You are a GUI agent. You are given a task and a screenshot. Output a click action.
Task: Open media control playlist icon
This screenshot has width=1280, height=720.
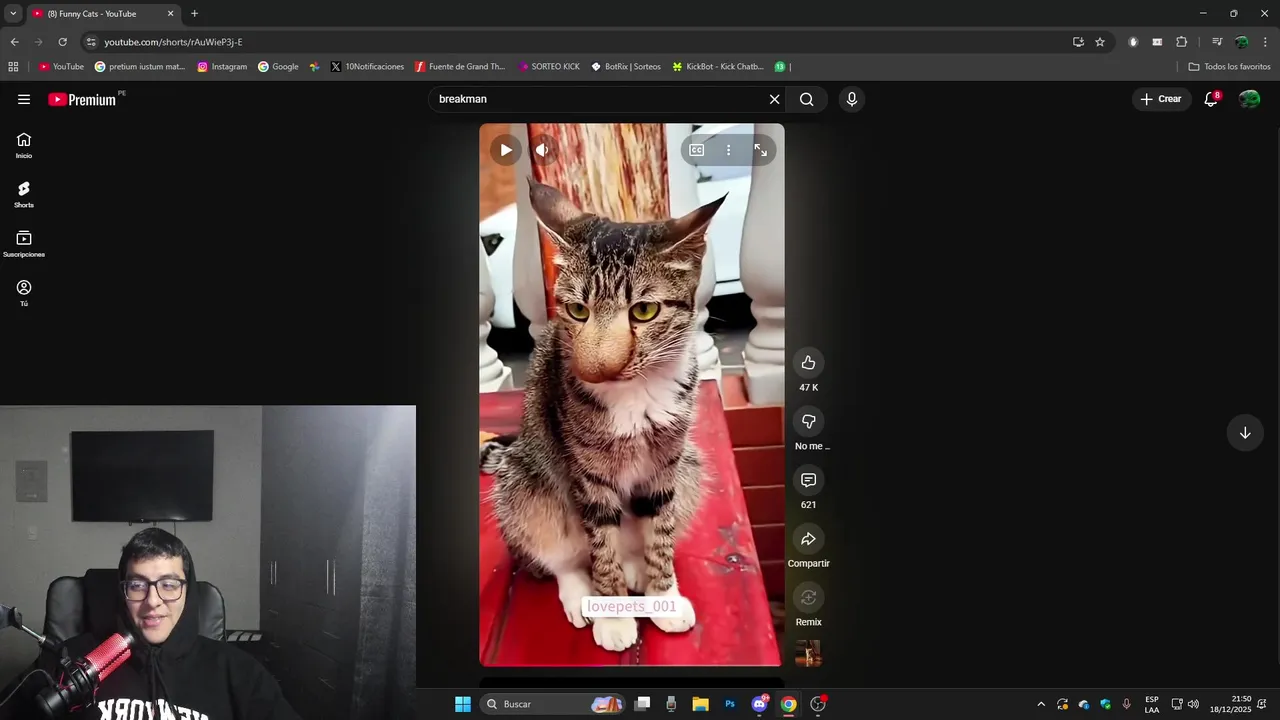point(1217,42)
